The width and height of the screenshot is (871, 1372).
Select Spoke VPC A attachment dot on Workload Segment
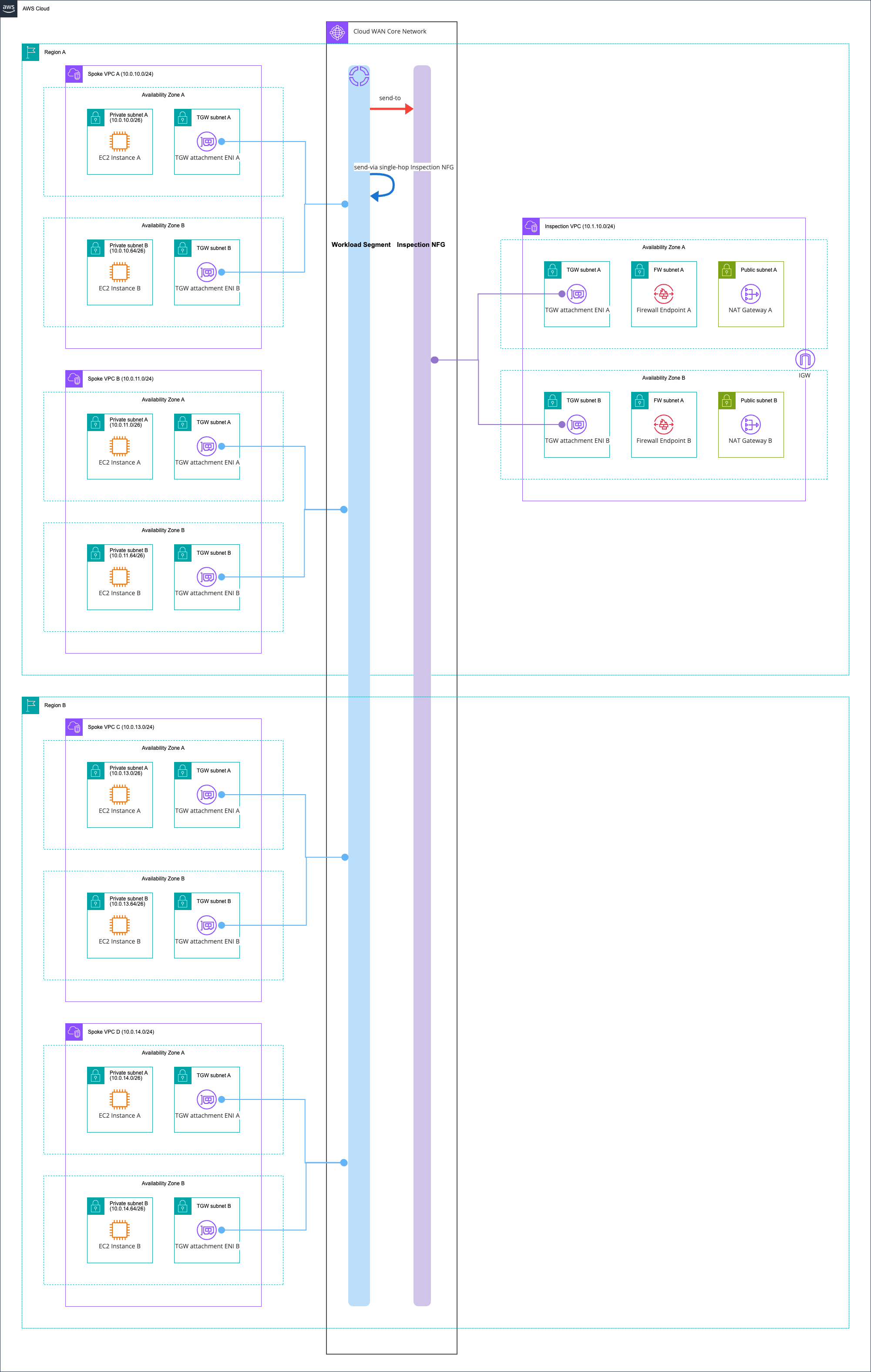tap(345, 204)
